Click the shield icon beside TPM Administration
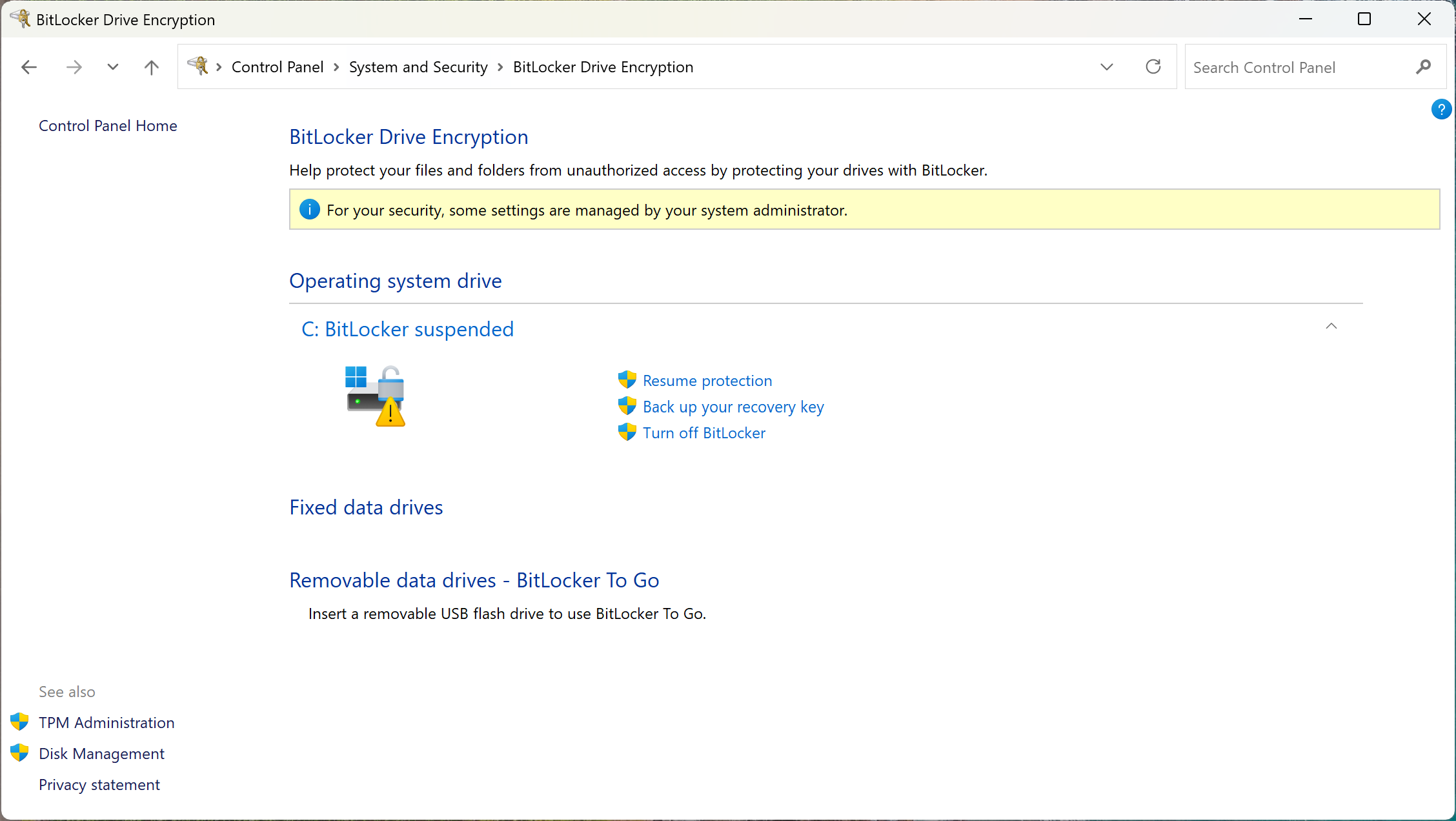1456x821 pixels. [19, 722]
